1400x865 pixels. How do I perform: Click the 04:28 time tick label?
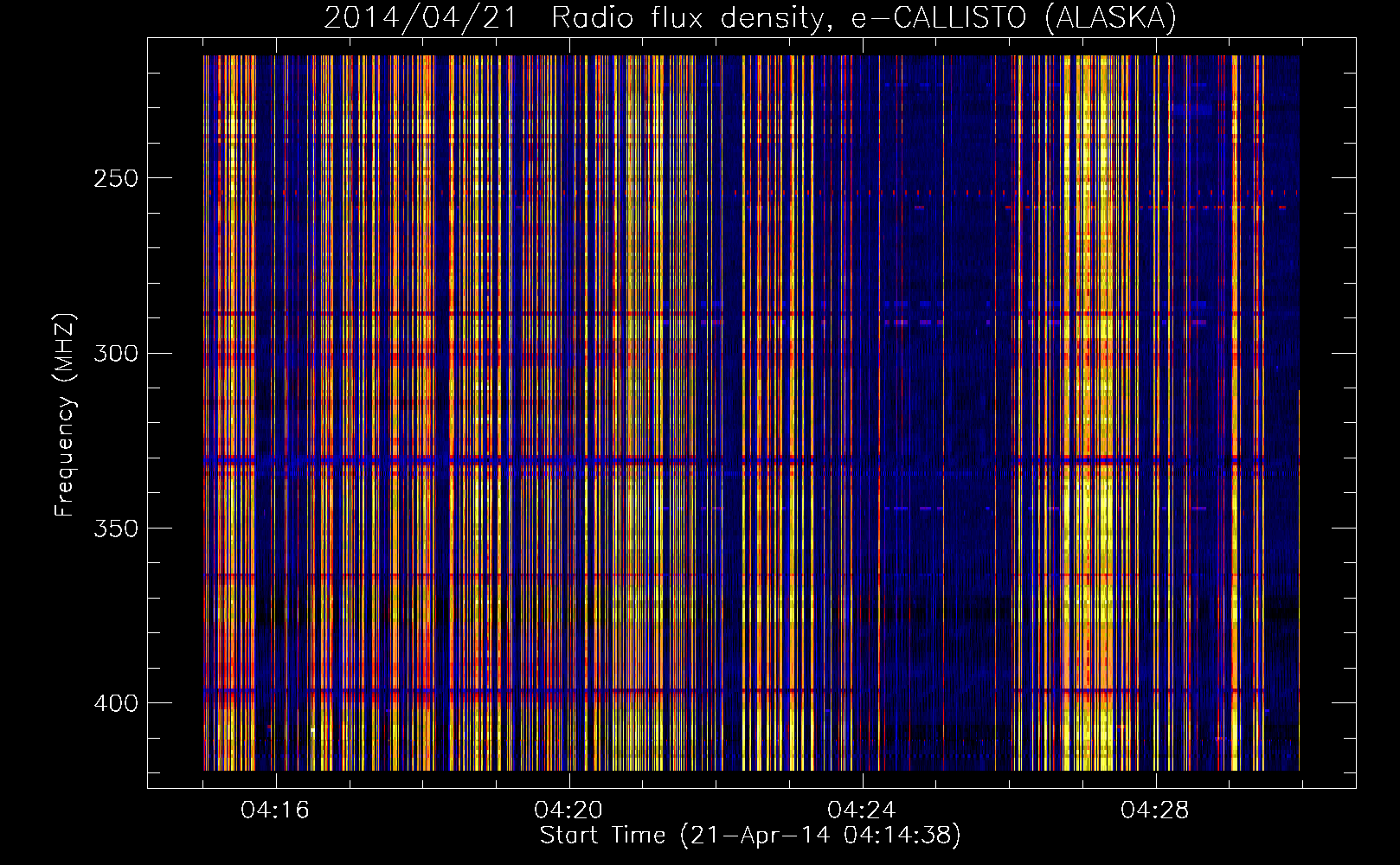(1155, 811)
